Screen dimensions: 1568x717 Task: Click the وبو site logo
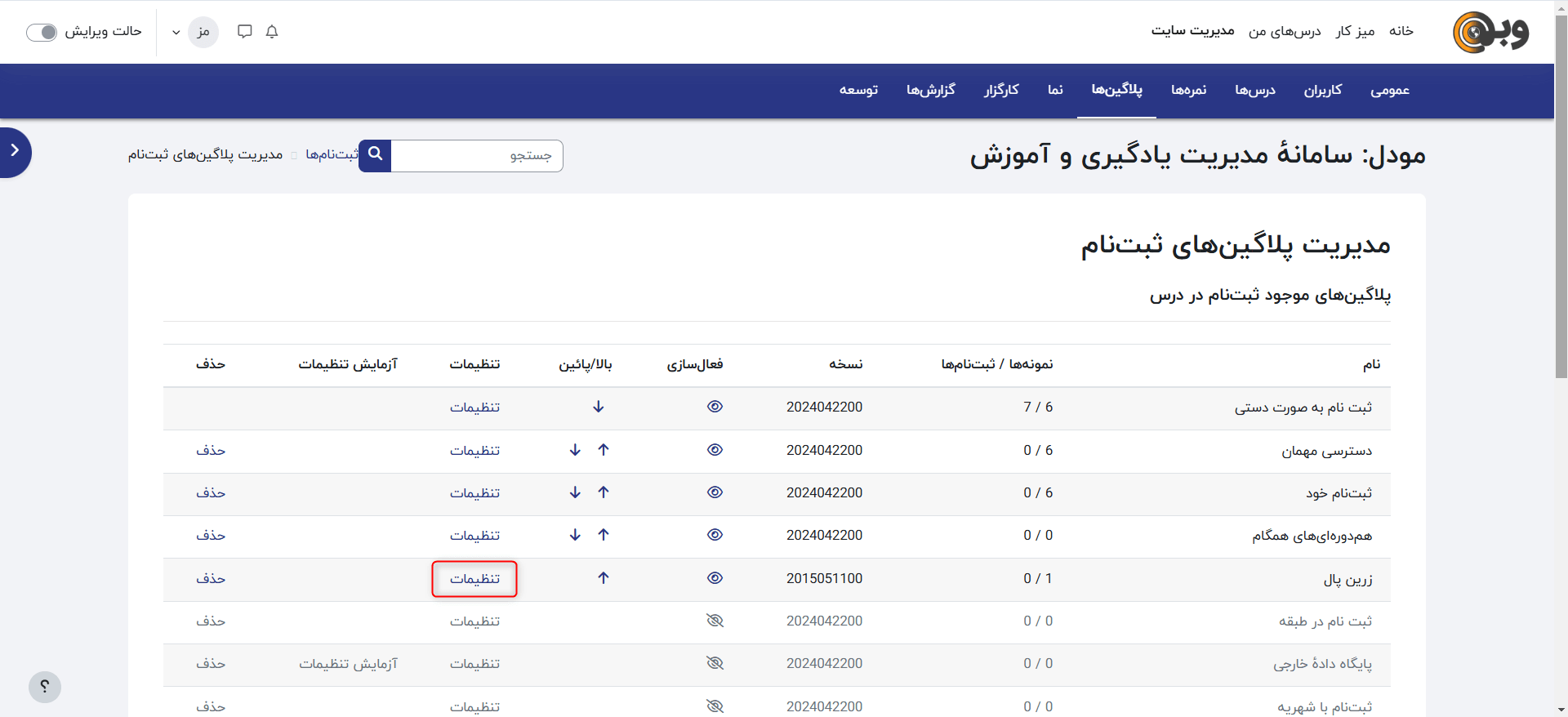coord(1491,33)
